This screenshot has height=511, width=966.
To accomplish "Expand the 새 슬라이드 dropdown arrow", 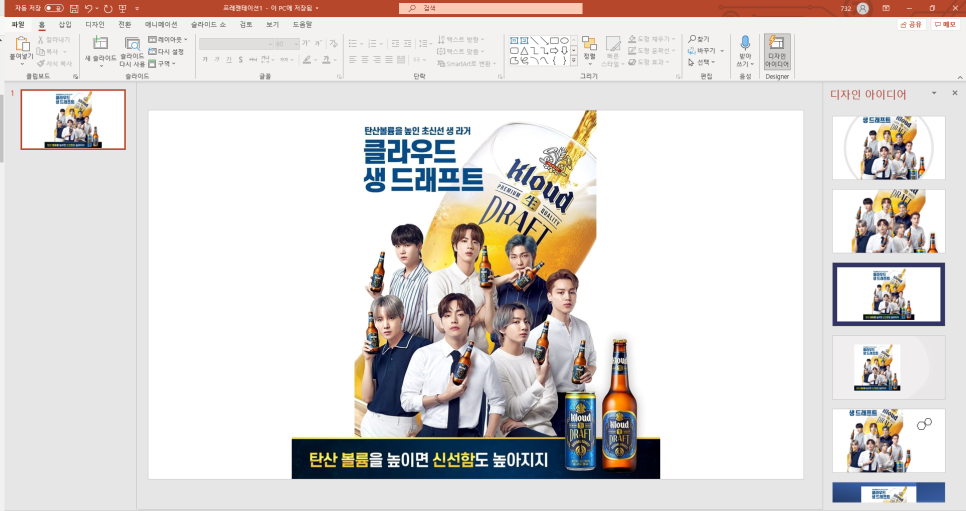I will click(100, 65).
